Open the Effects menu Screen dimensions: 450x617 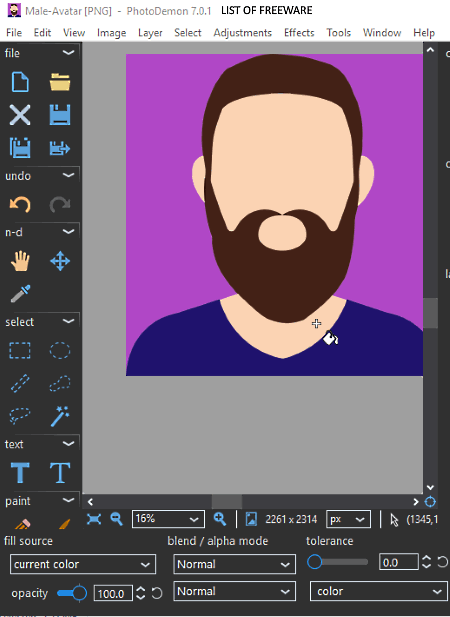[299, 33]
